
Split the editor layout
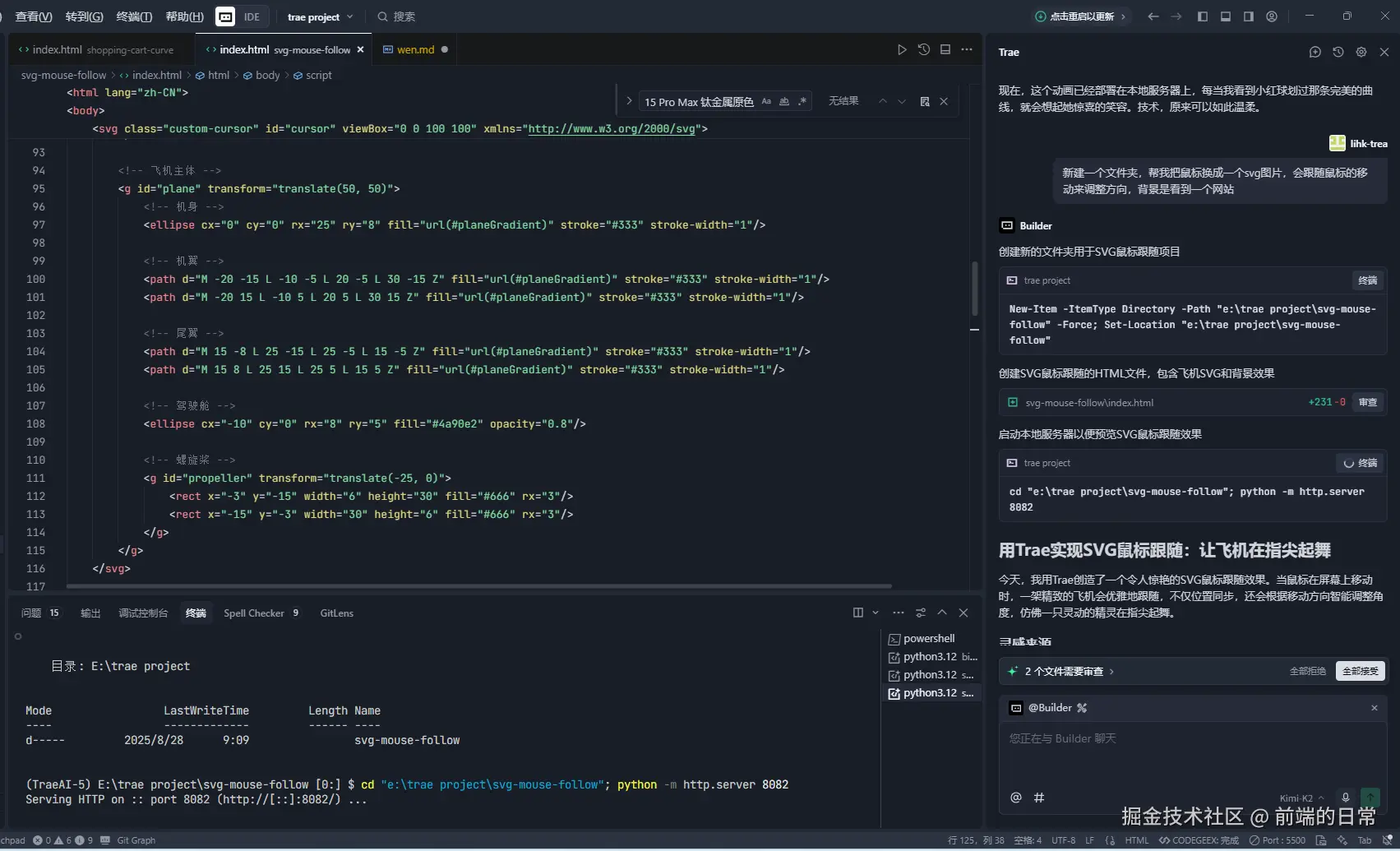tap(945, 49)
